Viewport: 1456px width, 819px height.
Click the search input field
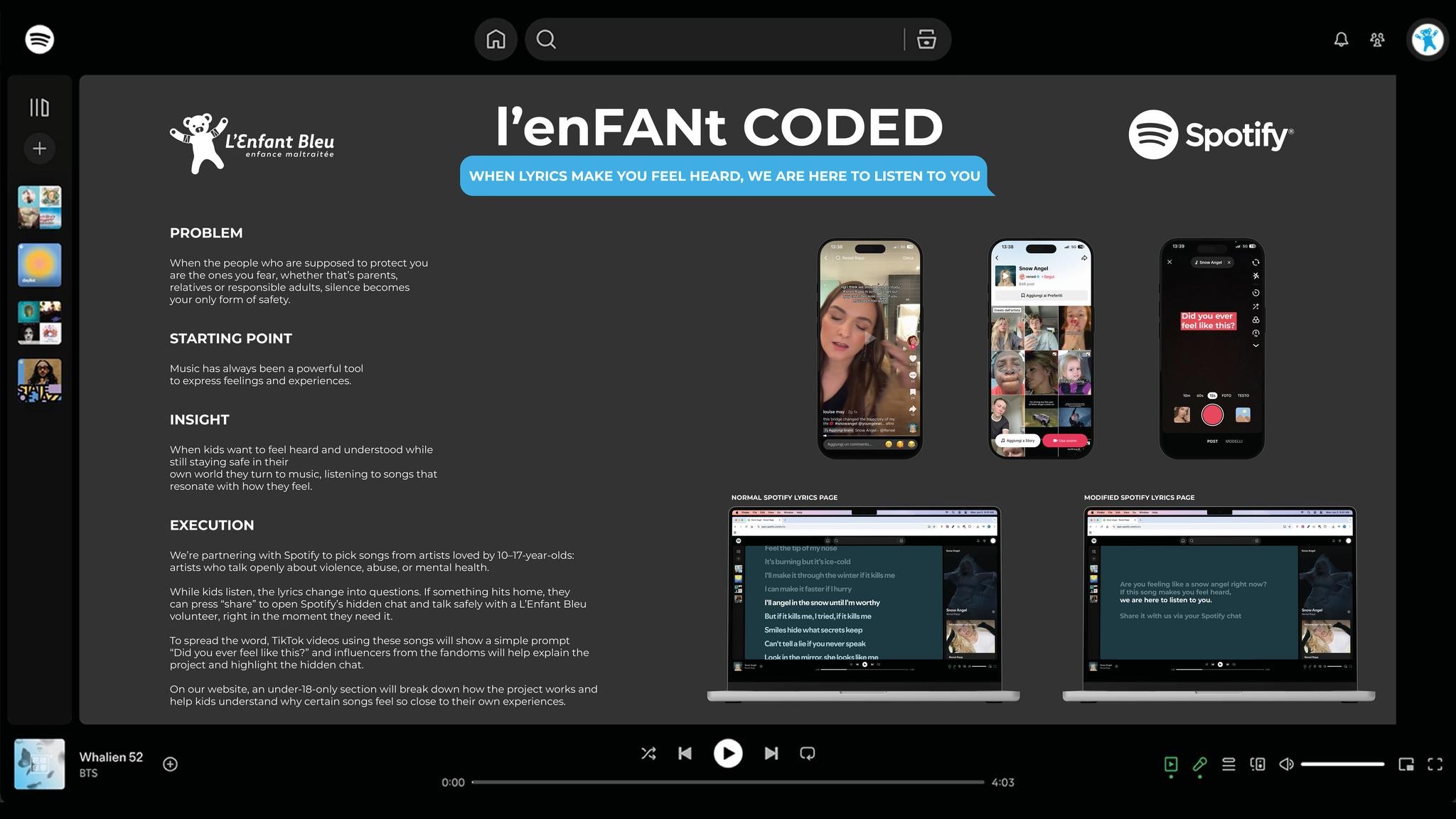tap(725, 40)
